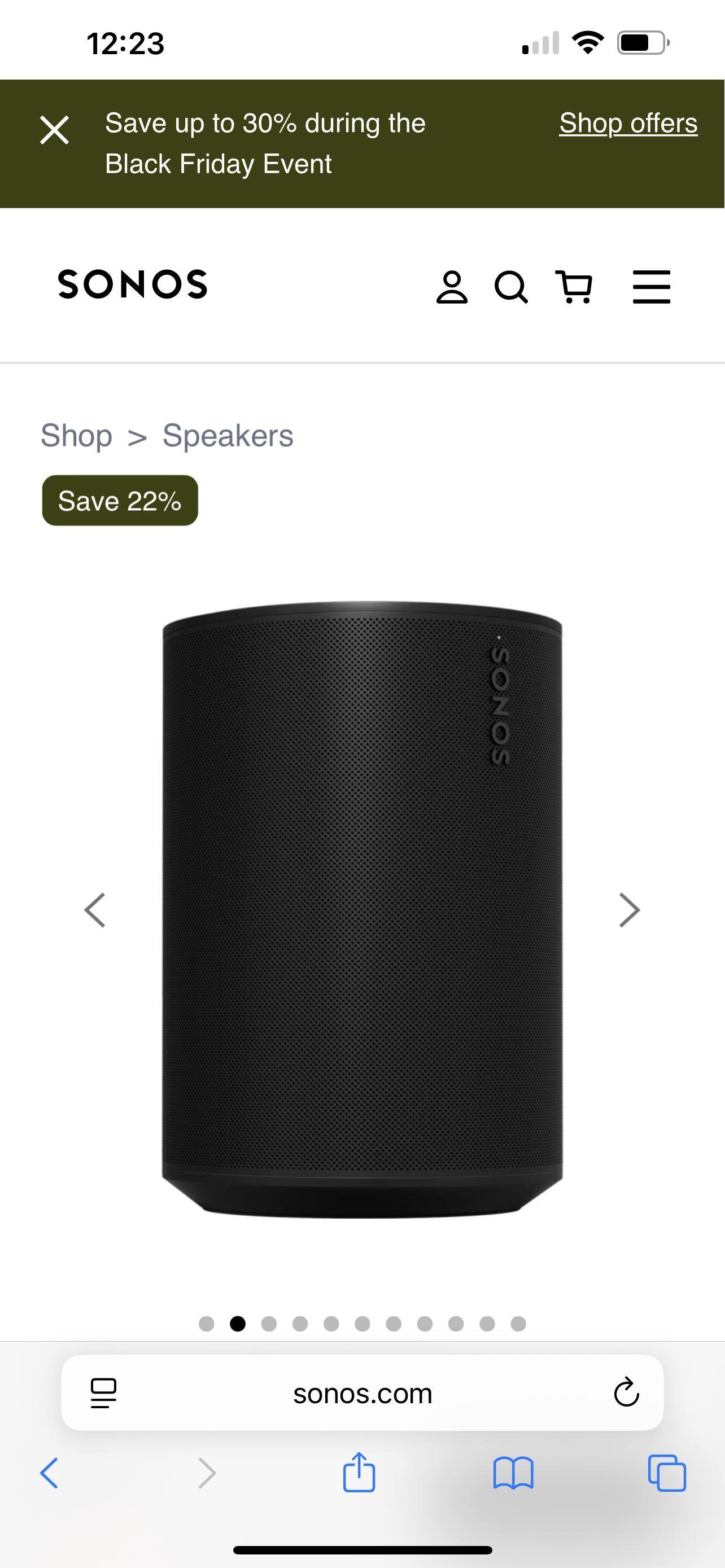Tap the sonos.com address field
The height and width of the screenshot is (1568, 725).
coord(363,1393)
